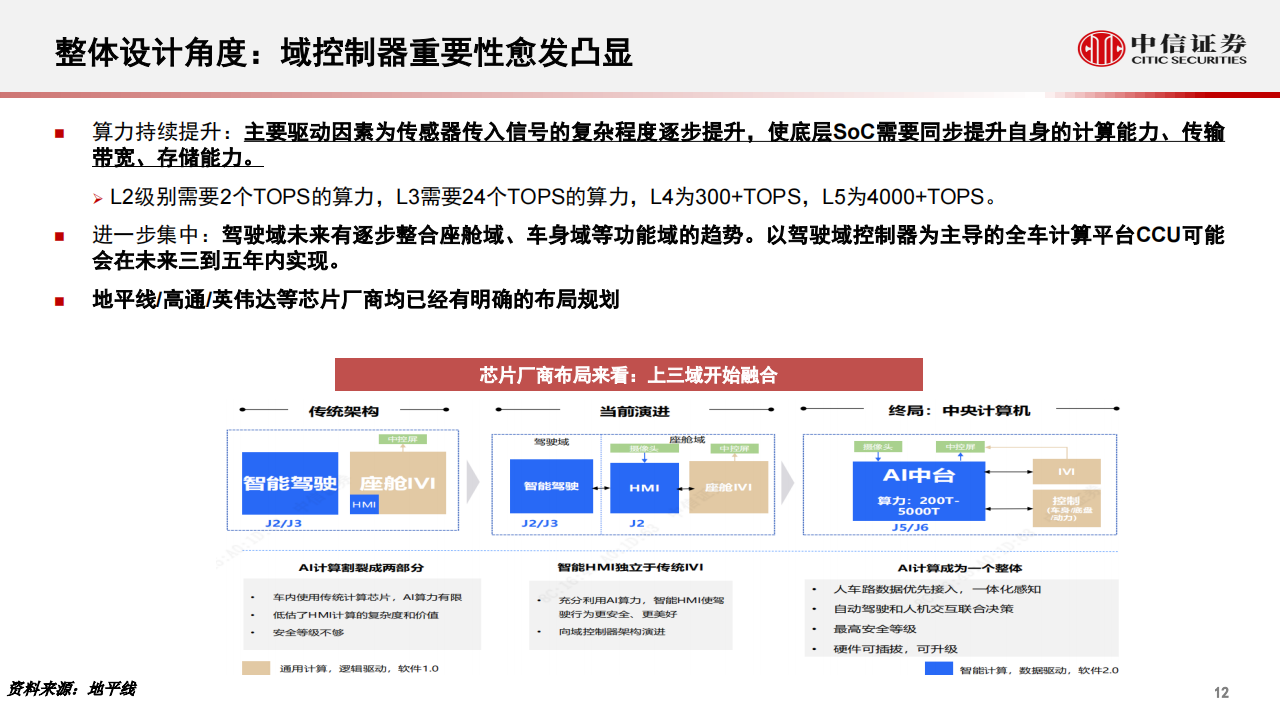Click the line 低估了HMI计算的复杂度和价值
Screen dimensions: 1280x720
(354, 614)
